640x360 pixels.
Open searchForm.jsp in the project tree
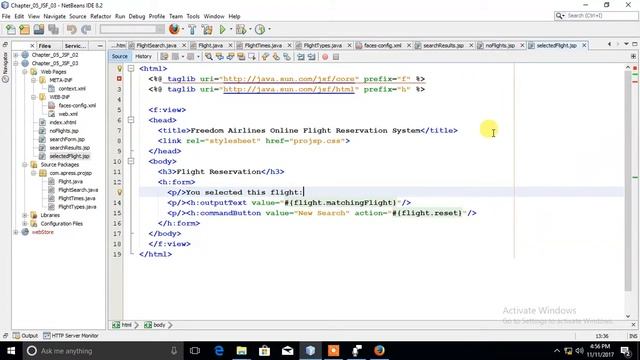coord(67,139)
